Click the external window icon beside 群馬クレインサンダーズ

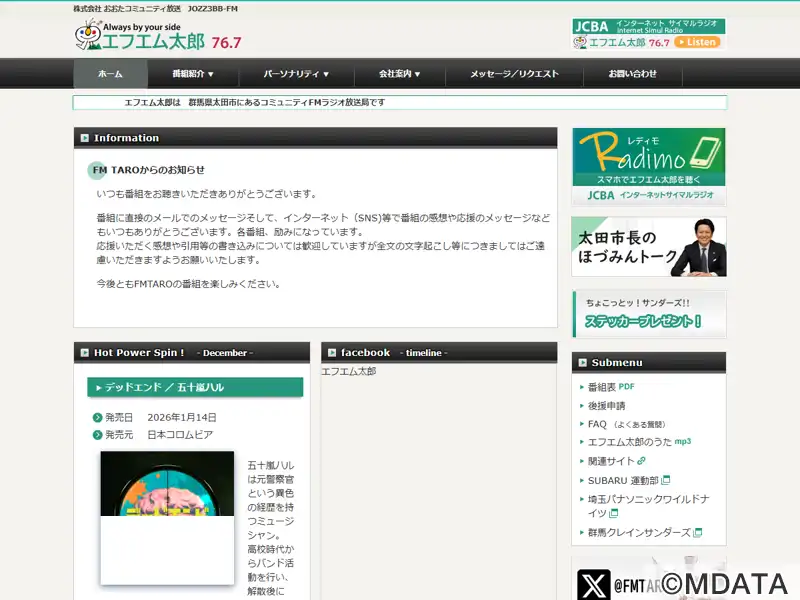pyautogui.click(x=698, y=533)
